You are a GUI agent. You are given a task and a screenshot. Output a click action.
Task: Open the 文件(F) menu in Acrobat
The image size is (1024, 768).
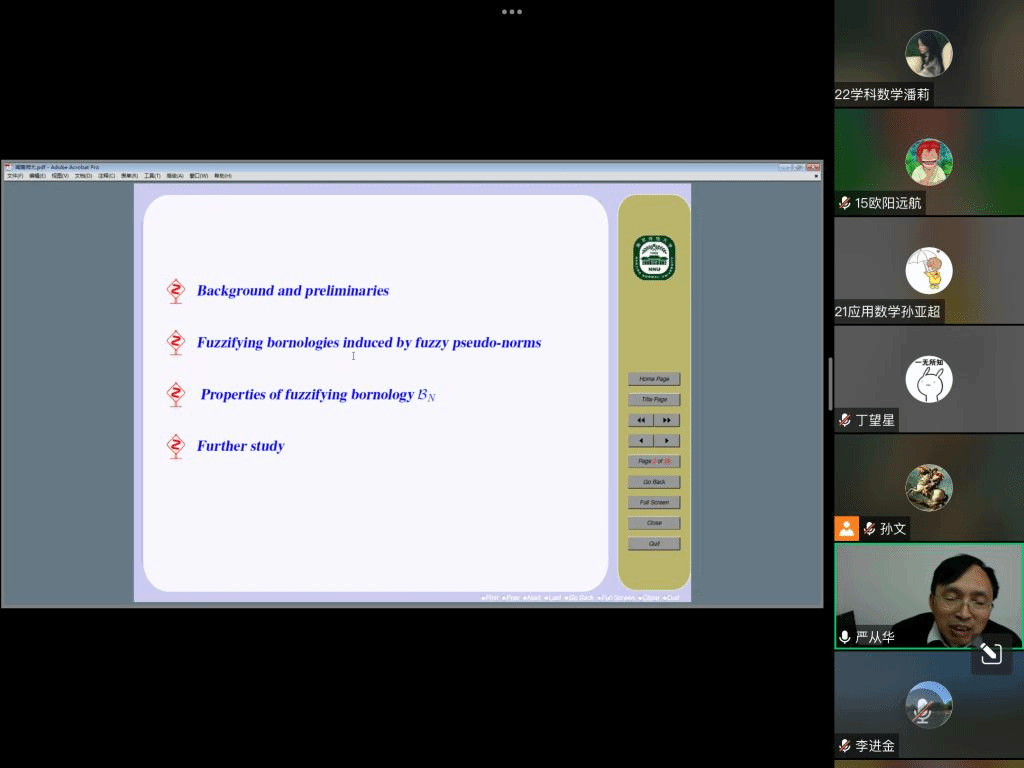pyautogui.click(x=14, y=176)
